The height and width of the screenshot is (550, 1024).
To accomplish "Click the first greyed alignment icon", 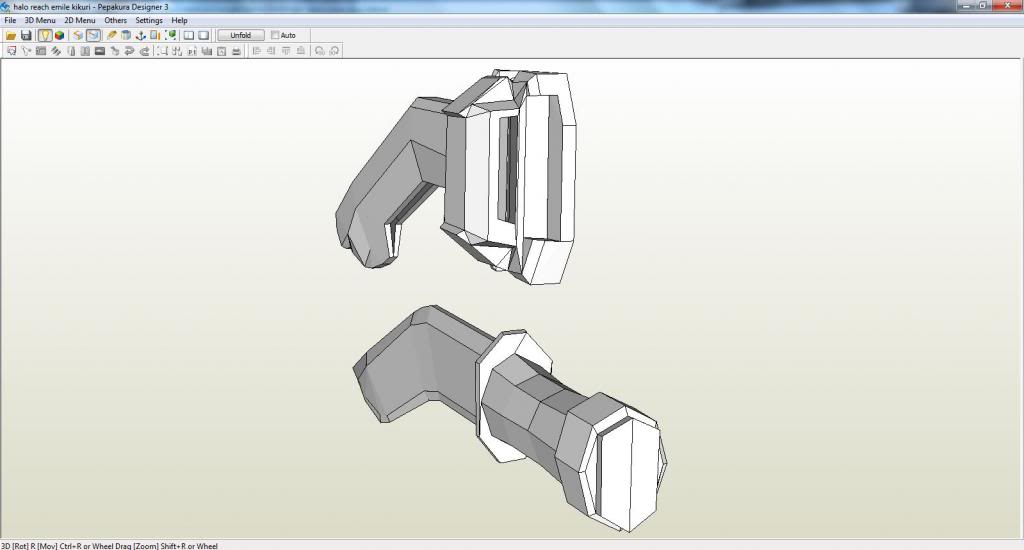I will tap(256, 51).
